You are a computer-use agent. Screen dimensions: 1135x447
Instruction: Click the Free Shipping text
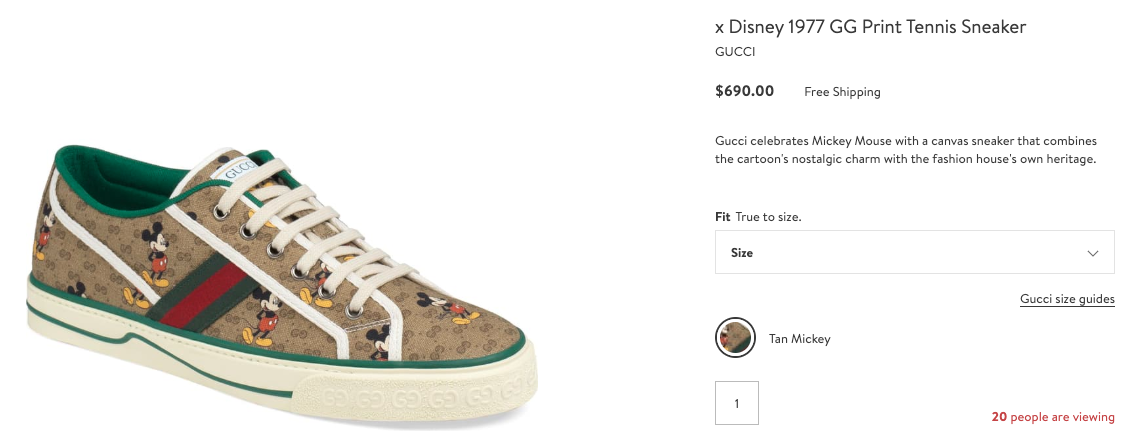pos(842,92)
